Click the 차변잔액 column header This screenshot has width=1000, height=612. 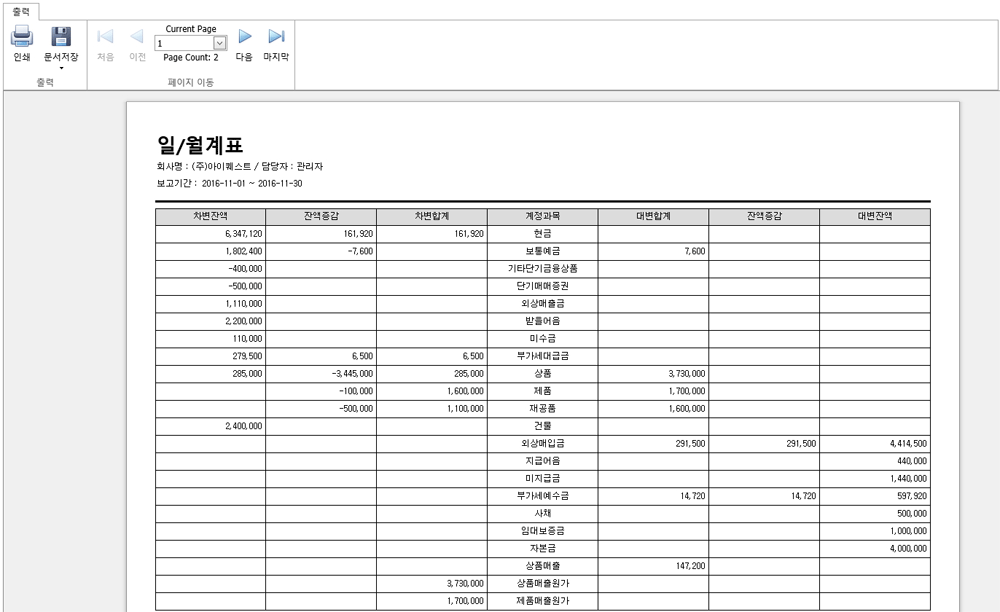pyautogui.click(x=210, y=216)
